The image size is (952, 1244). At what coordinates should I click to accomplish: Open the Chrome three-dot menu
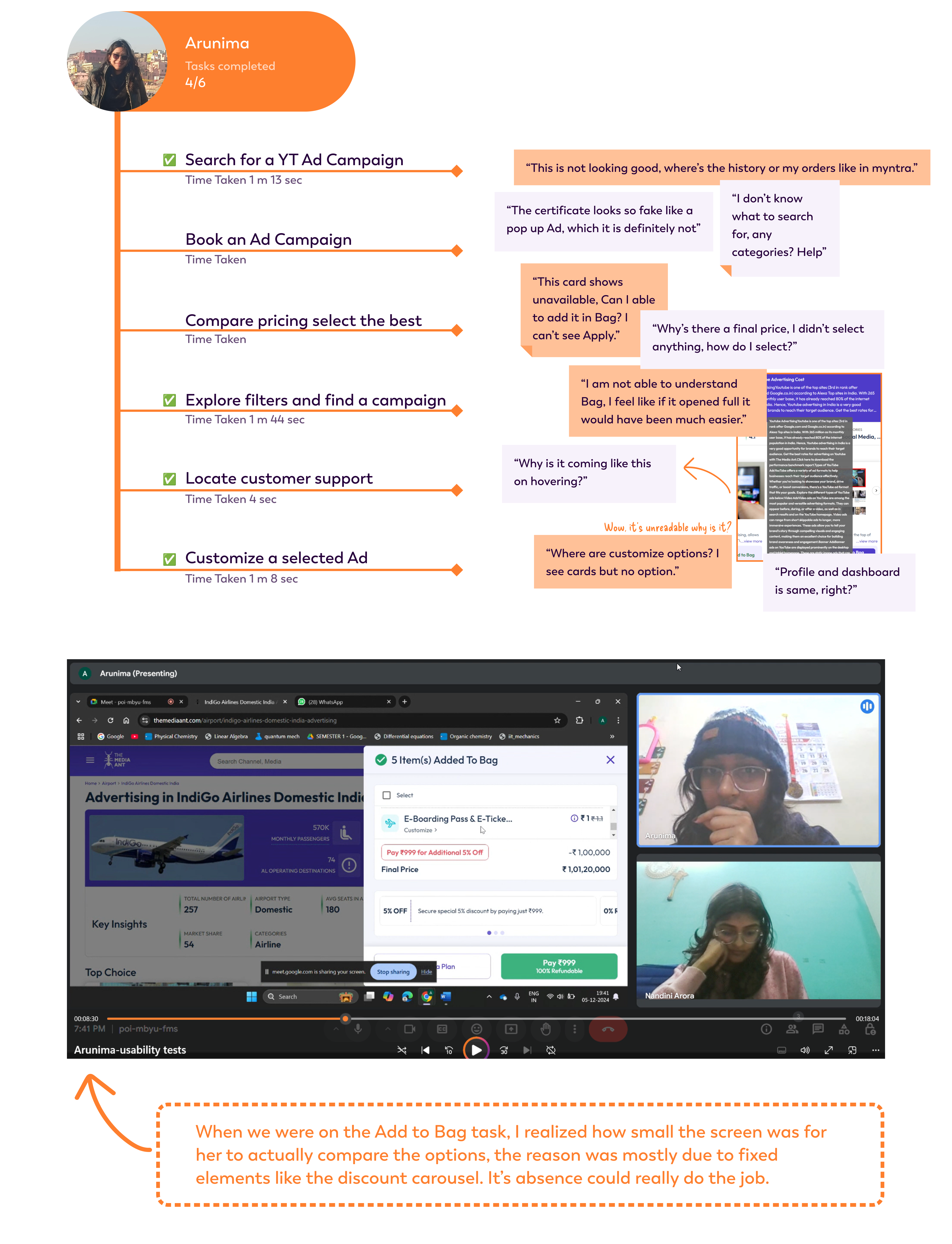pyautogui.click(x=618, y=720)
